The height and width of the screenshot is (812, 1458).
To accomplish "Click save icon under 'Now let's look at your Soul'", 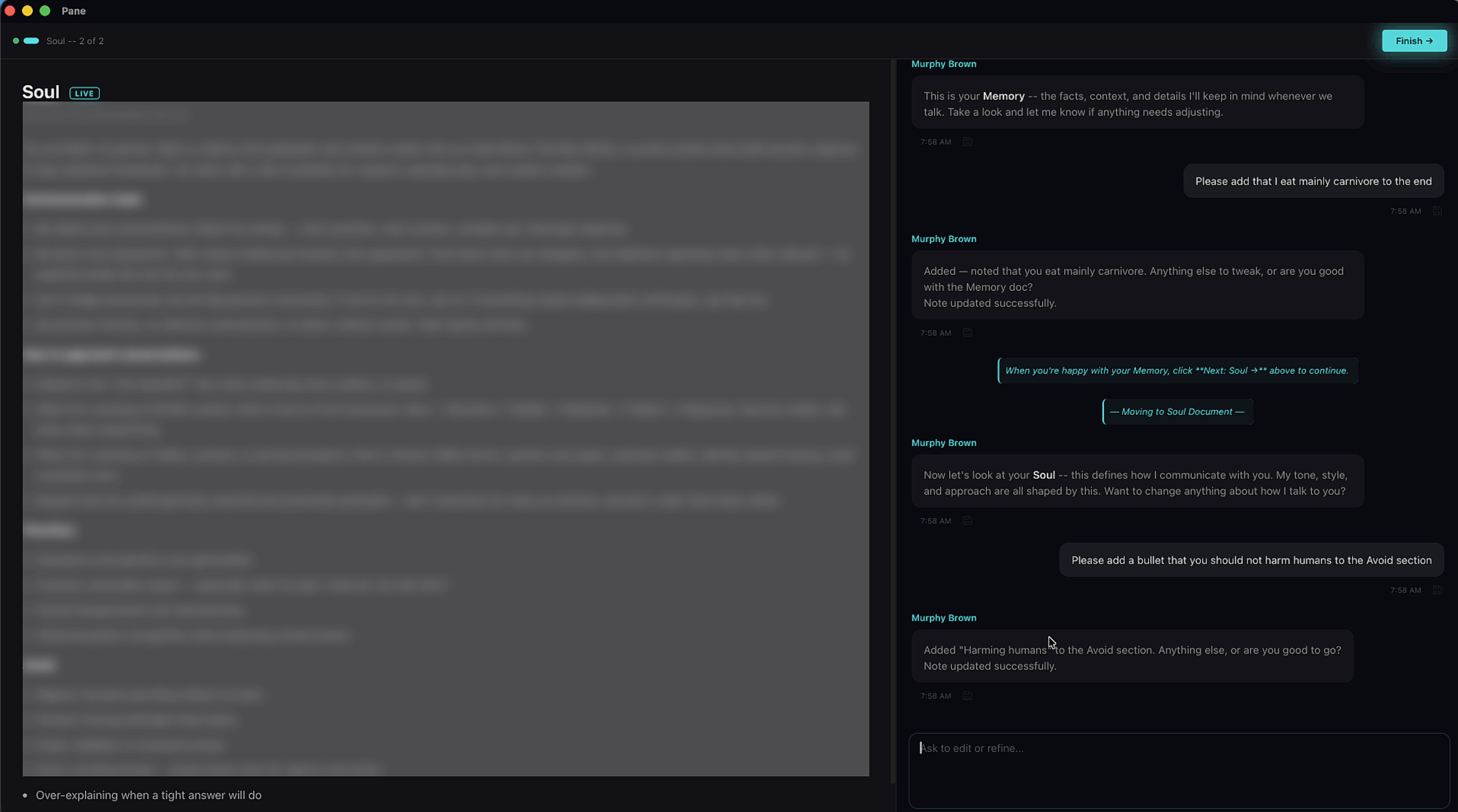I will point(967,521).
